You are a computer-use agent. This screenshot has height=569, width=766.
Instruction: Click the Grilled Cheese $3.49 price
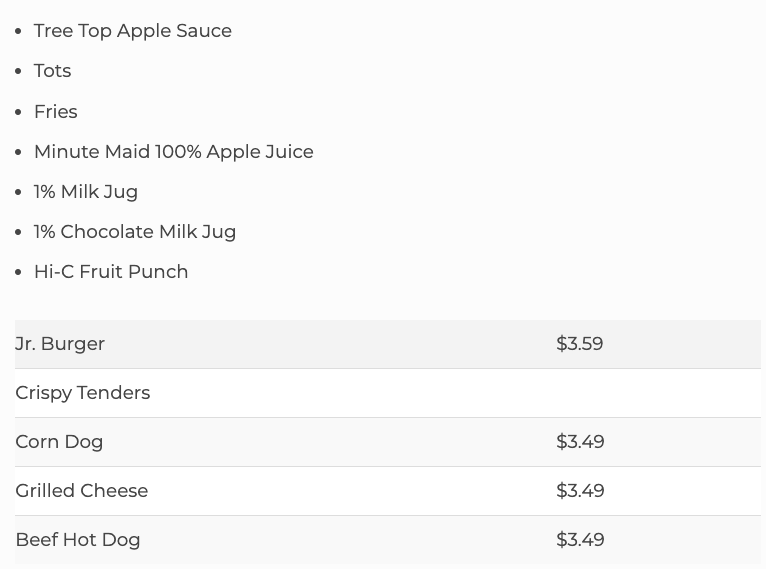580,491
